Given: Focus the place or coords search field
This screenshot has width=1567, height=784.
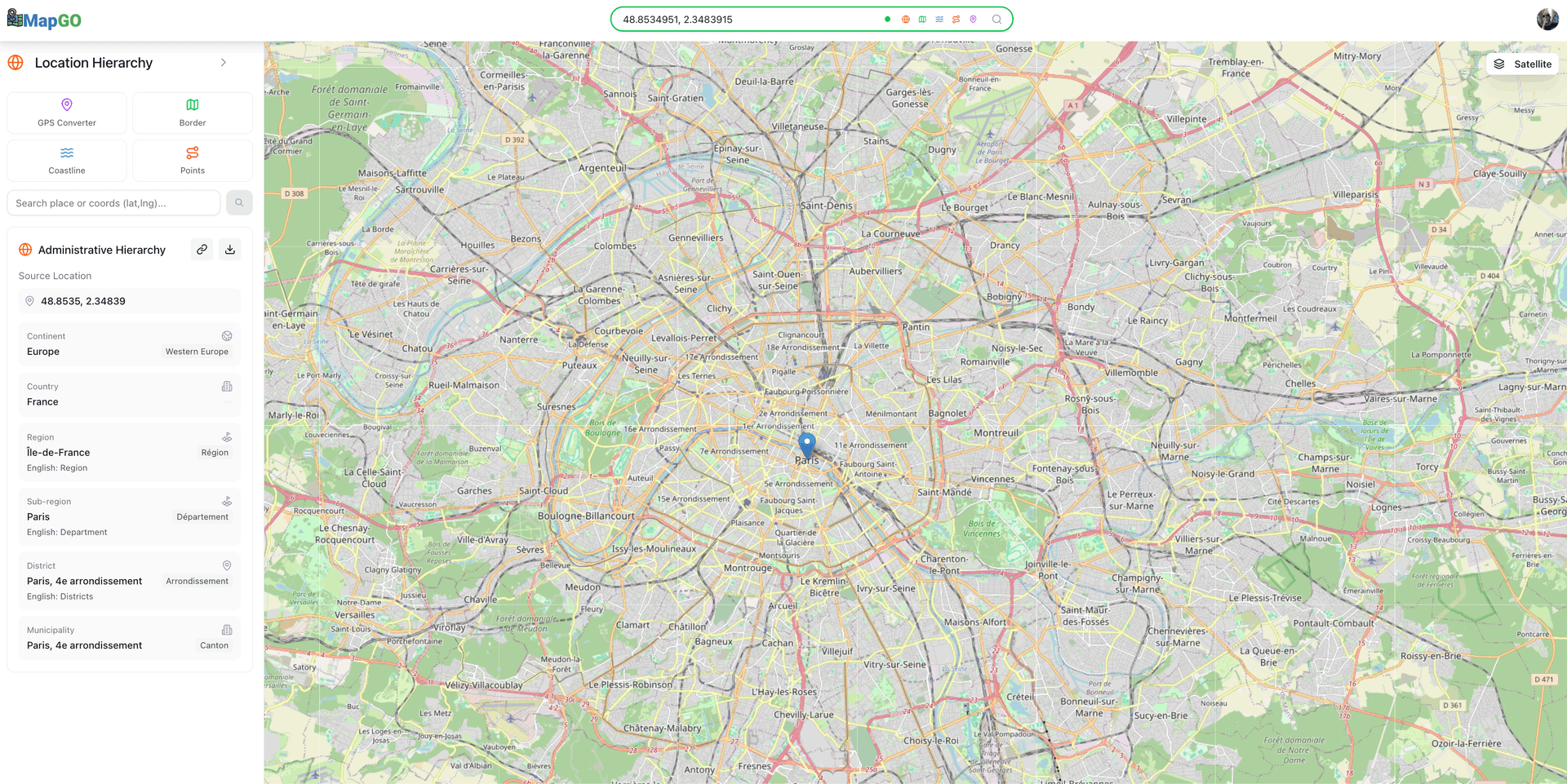Looking at the screenshot, I should point(113,203).
